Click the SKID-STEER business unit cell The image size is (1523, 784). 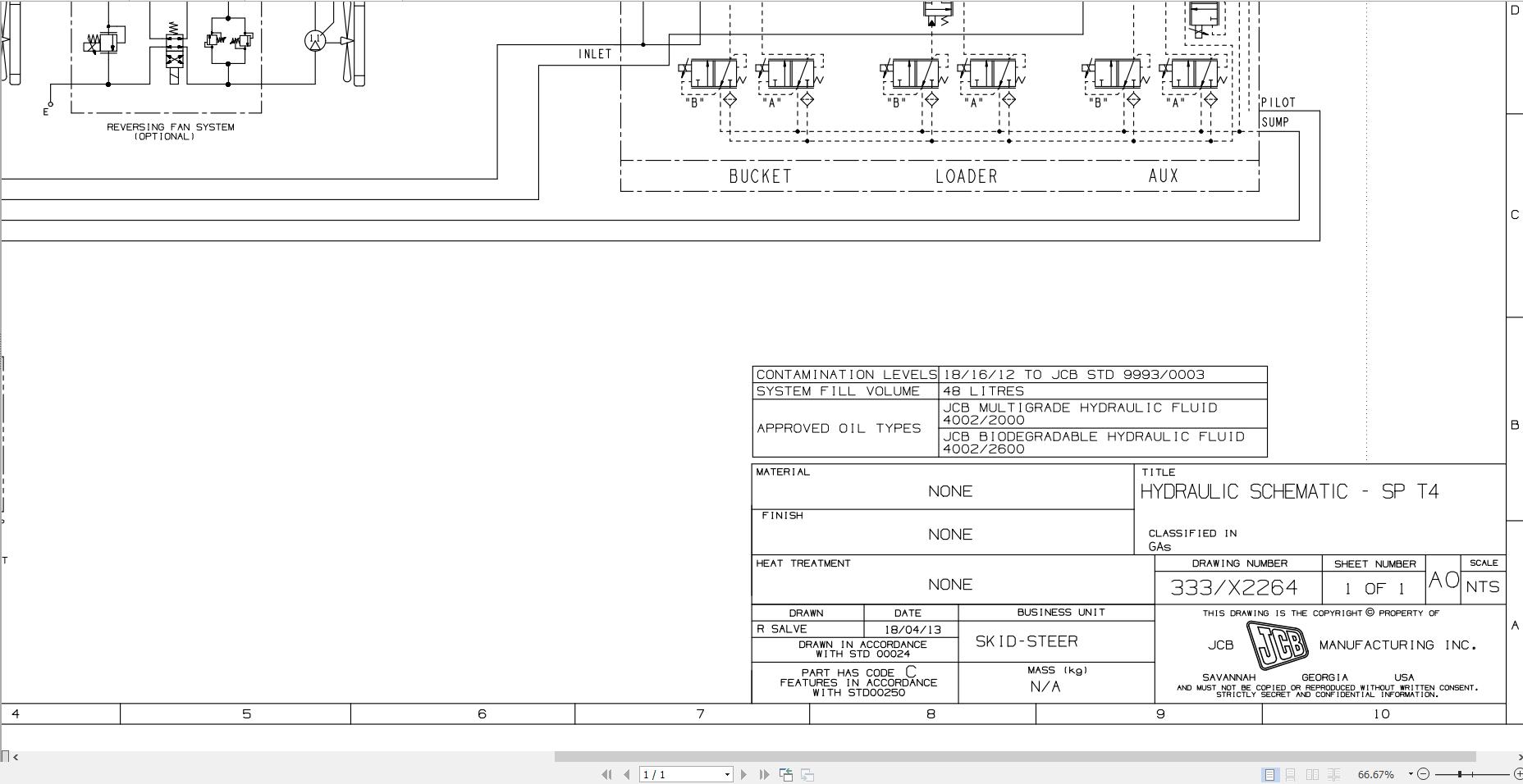(x=1056, y=641)
